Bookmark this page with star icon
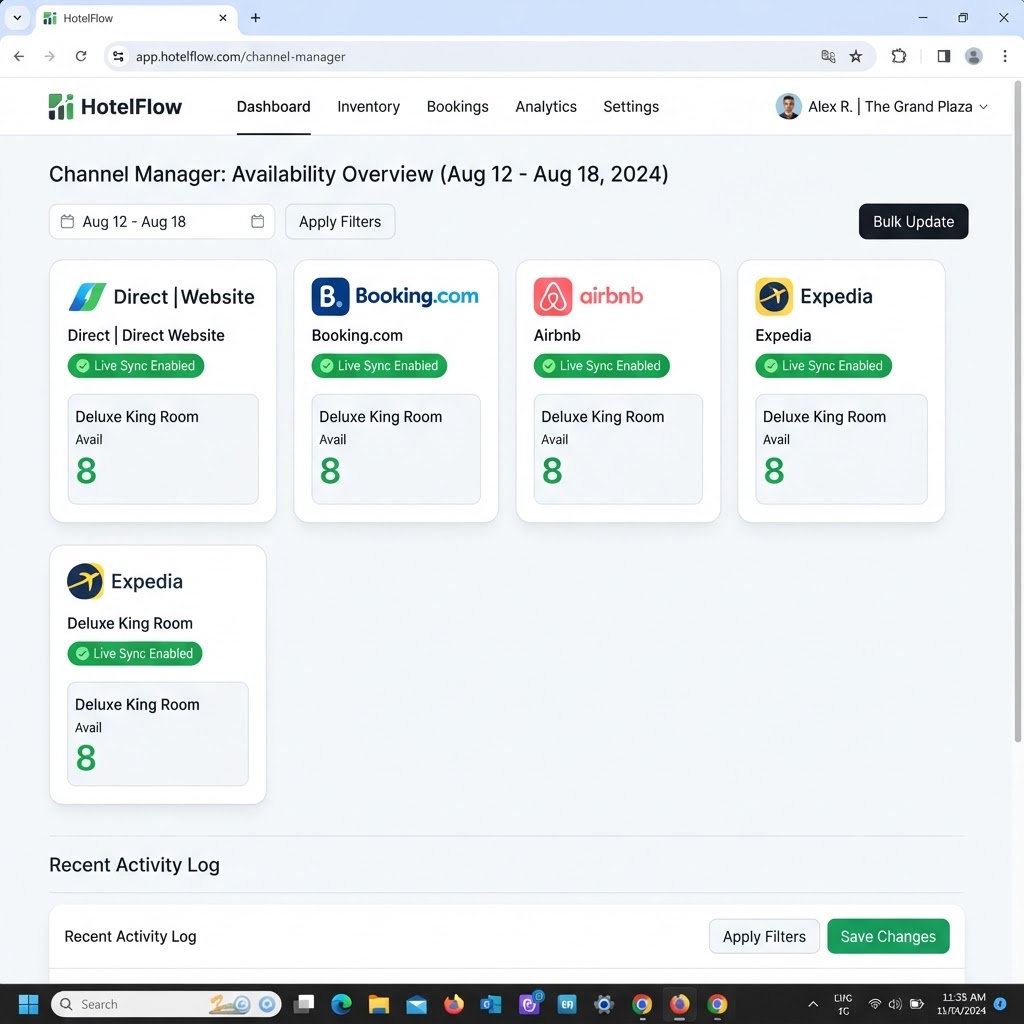 (x=856, y=56)
